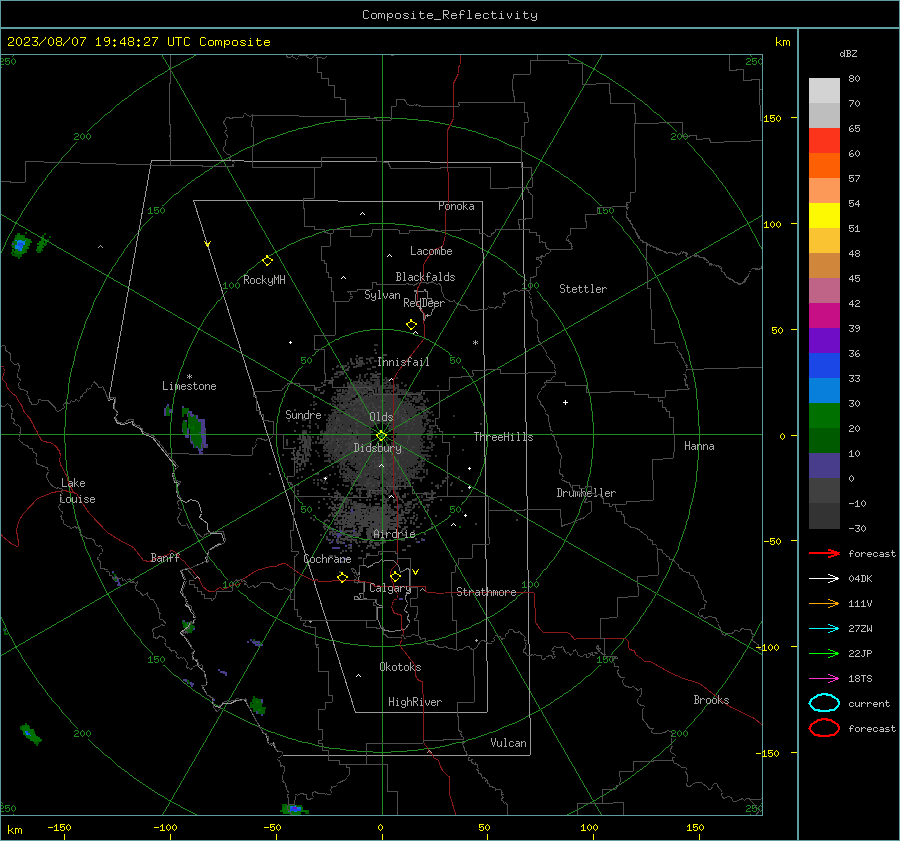Viewport: 900px width, 841px height.
Task: Click the dBZ legend heading
Action: coord(848,54)
